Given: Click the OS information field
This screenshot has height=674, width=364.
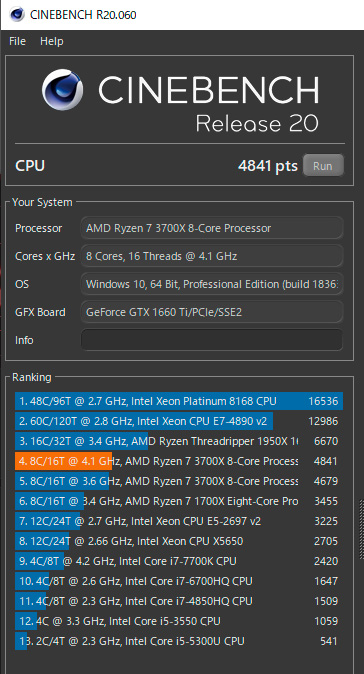Looking at the screenshot, I should coord(212,284).
